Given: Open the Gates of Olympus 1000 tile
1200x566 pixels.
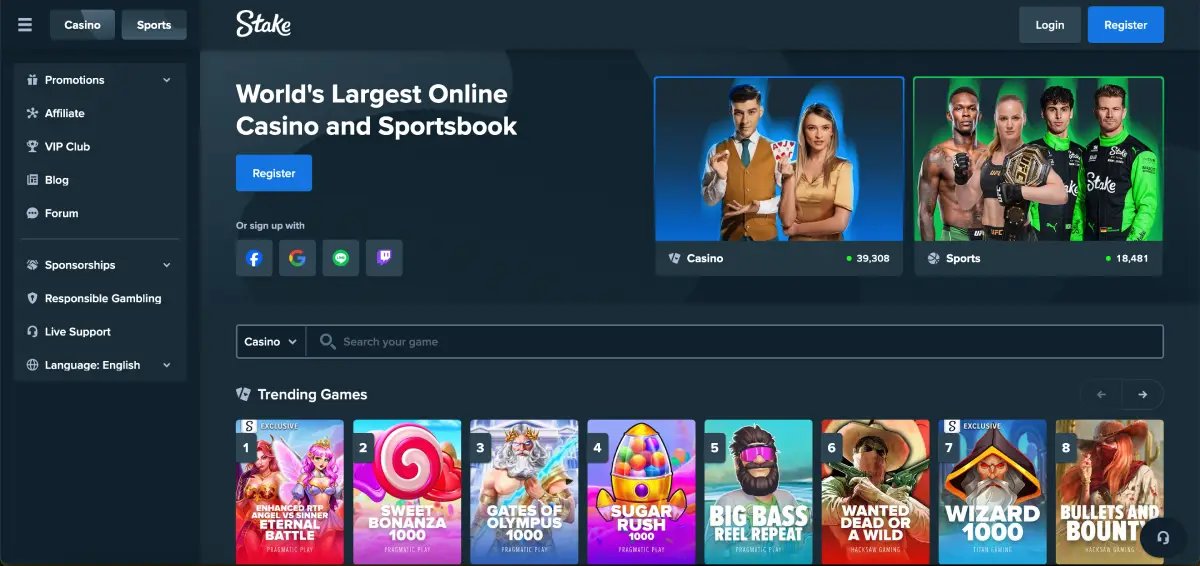Looking at the screenshot, I should (x=524, y=492).
